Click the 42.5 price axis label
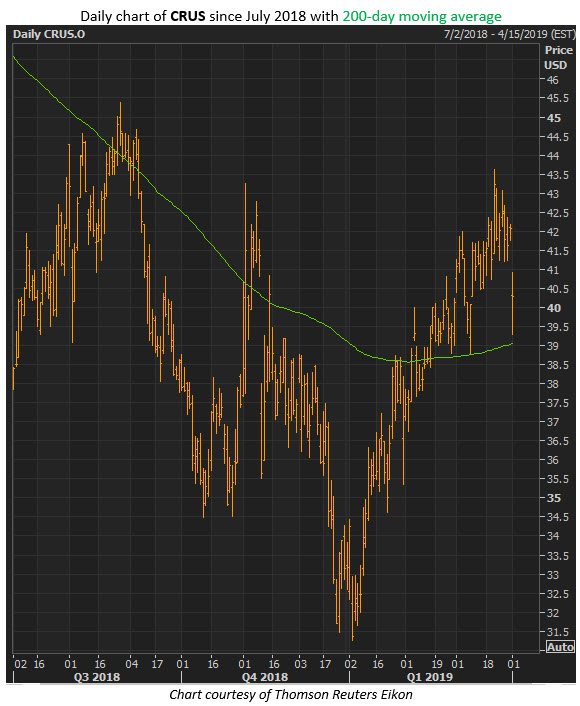580x706 pixels. pyautogui.click(x=557, y=213)
